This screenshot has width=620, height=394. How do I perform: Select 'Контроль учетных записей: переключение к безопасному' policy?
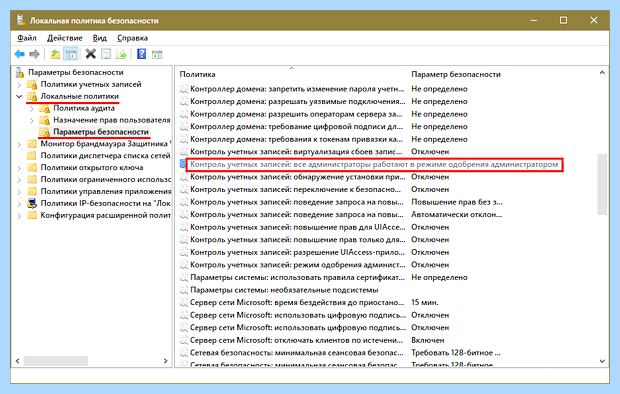295,189
